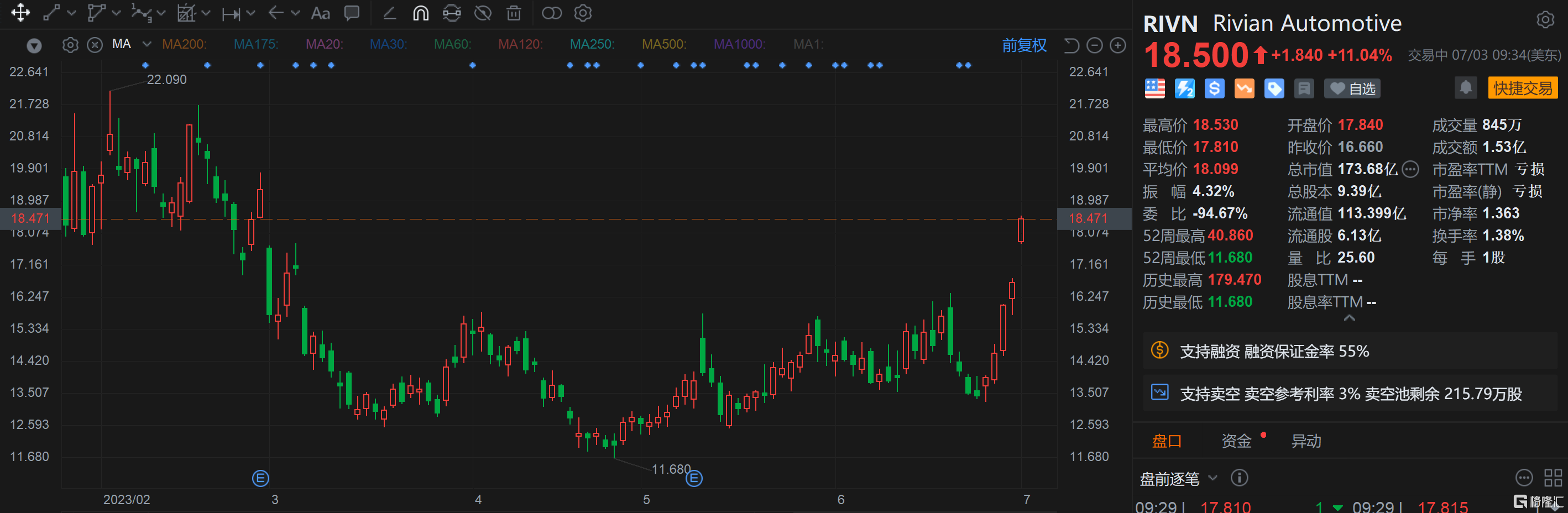Click the grid layout icon

(1553, 478)
